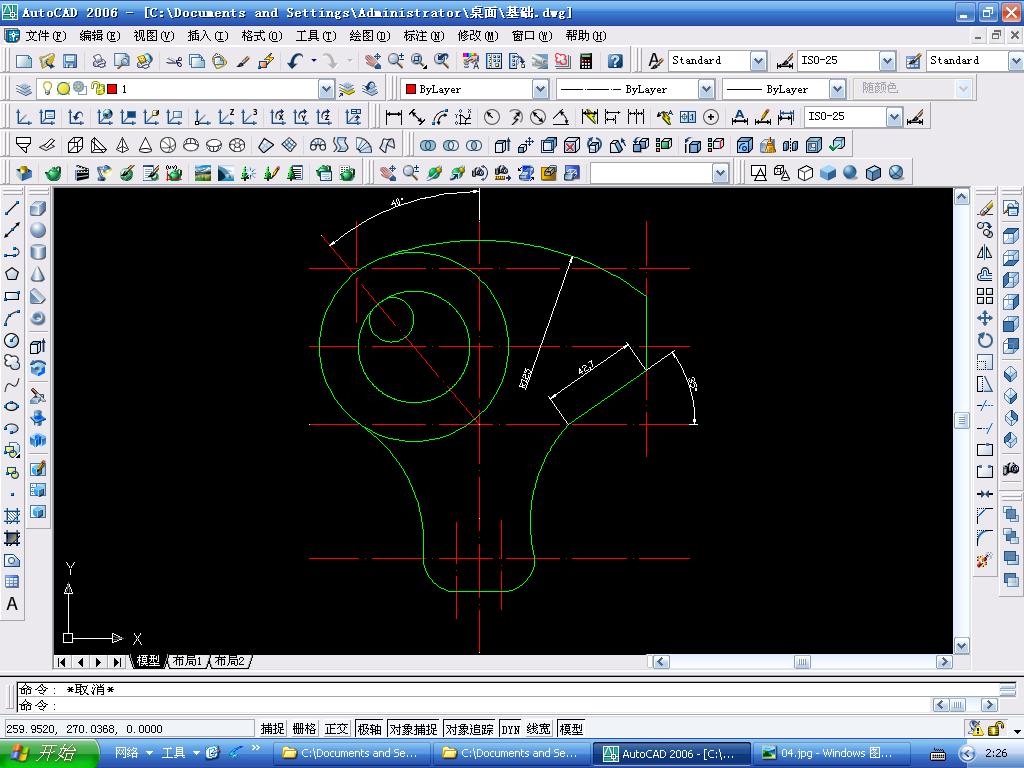Click the drawing area vertical scrollbar thumb
This screenshot has width=1024, height=768.
(961, 420)
